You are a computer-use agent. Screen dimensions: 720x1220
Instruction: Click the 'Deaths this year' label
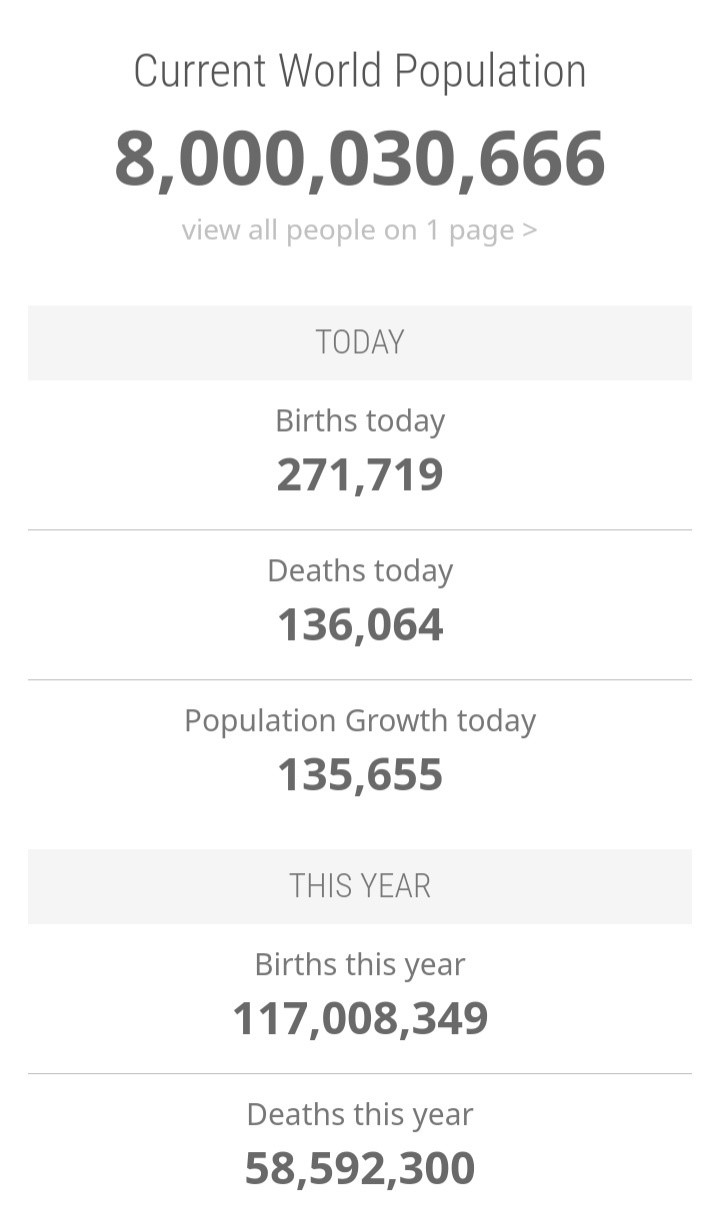point(360,1114)
